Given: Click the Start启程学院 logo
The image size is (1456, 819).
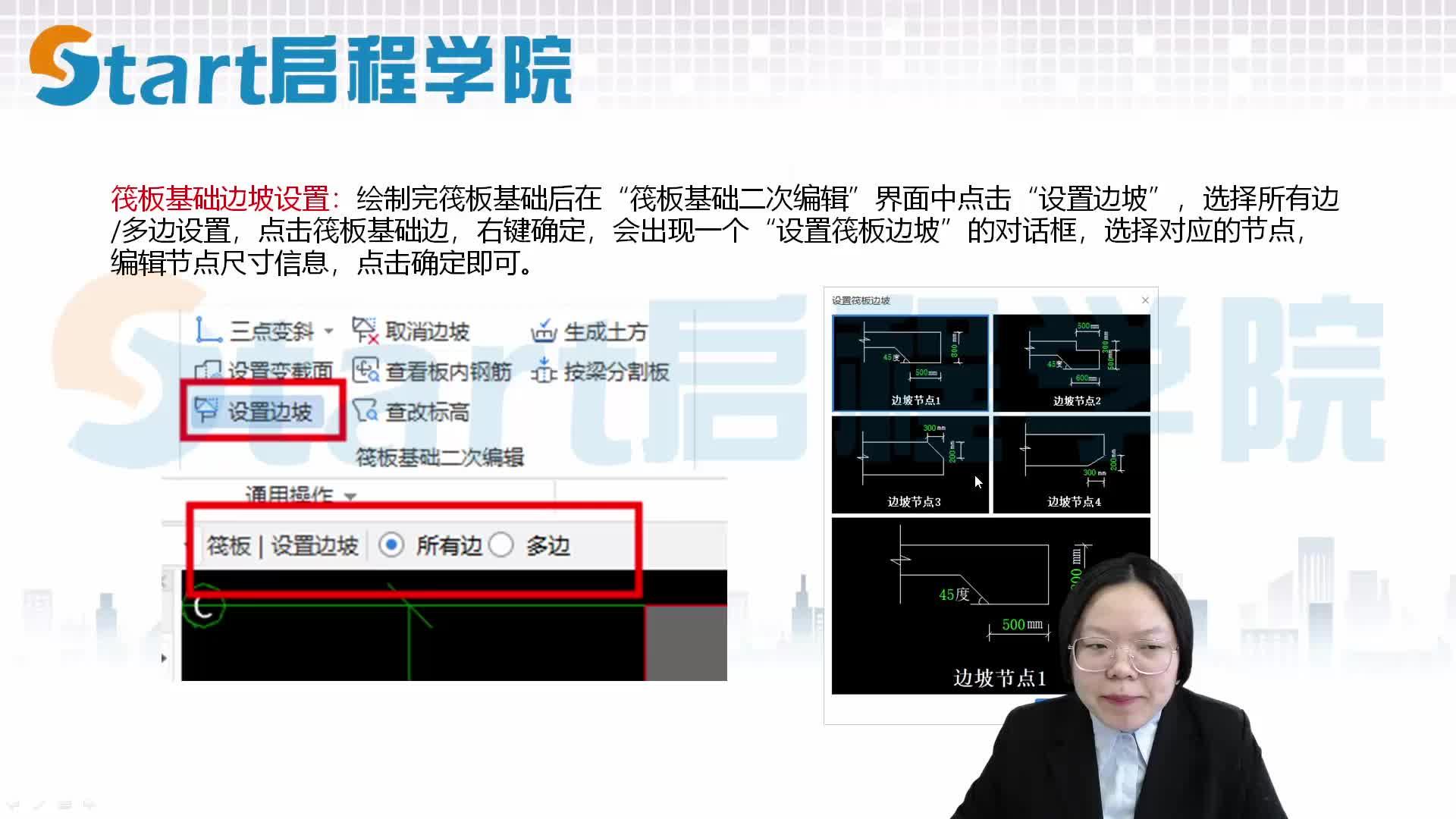Looking at the screenshot, I should coord(300,67).
